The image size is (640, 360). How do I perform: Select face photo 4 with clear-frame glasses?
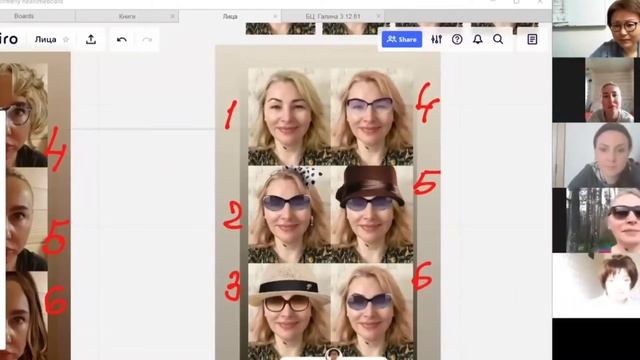pos(372,116)
